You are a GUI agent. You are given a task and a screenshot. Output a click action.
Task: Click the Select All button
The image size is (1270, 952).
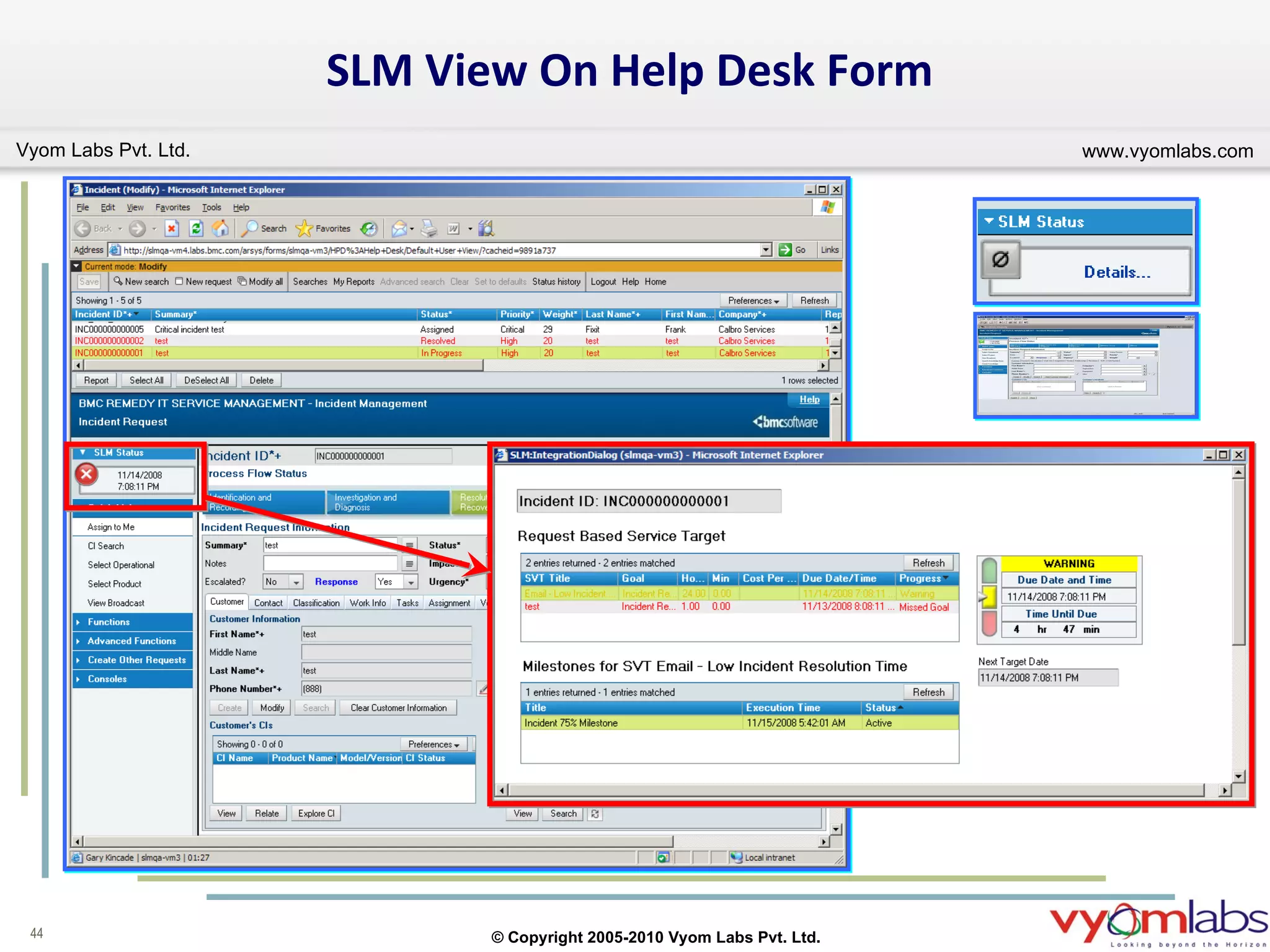146,381
